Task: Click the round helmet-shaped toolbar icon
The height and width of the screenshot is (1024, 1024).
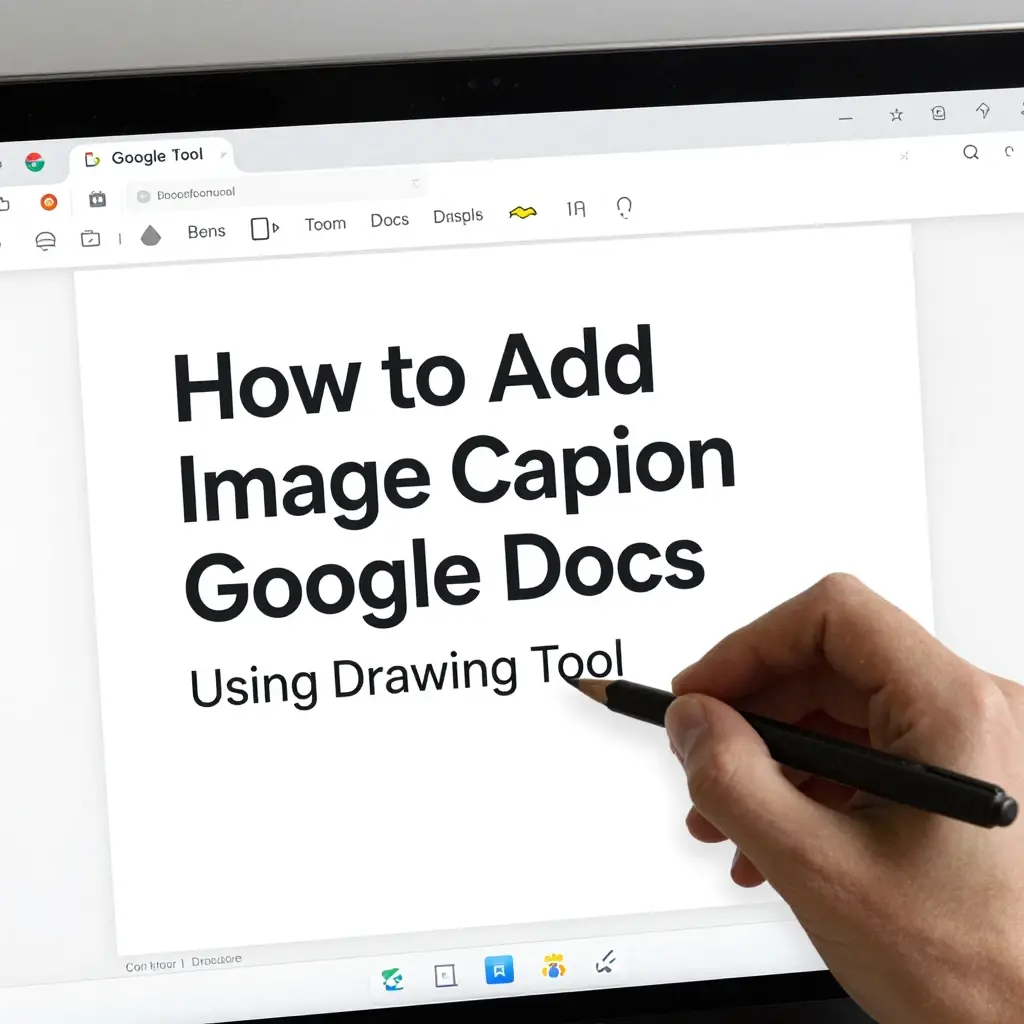Action: click(45, 241)
